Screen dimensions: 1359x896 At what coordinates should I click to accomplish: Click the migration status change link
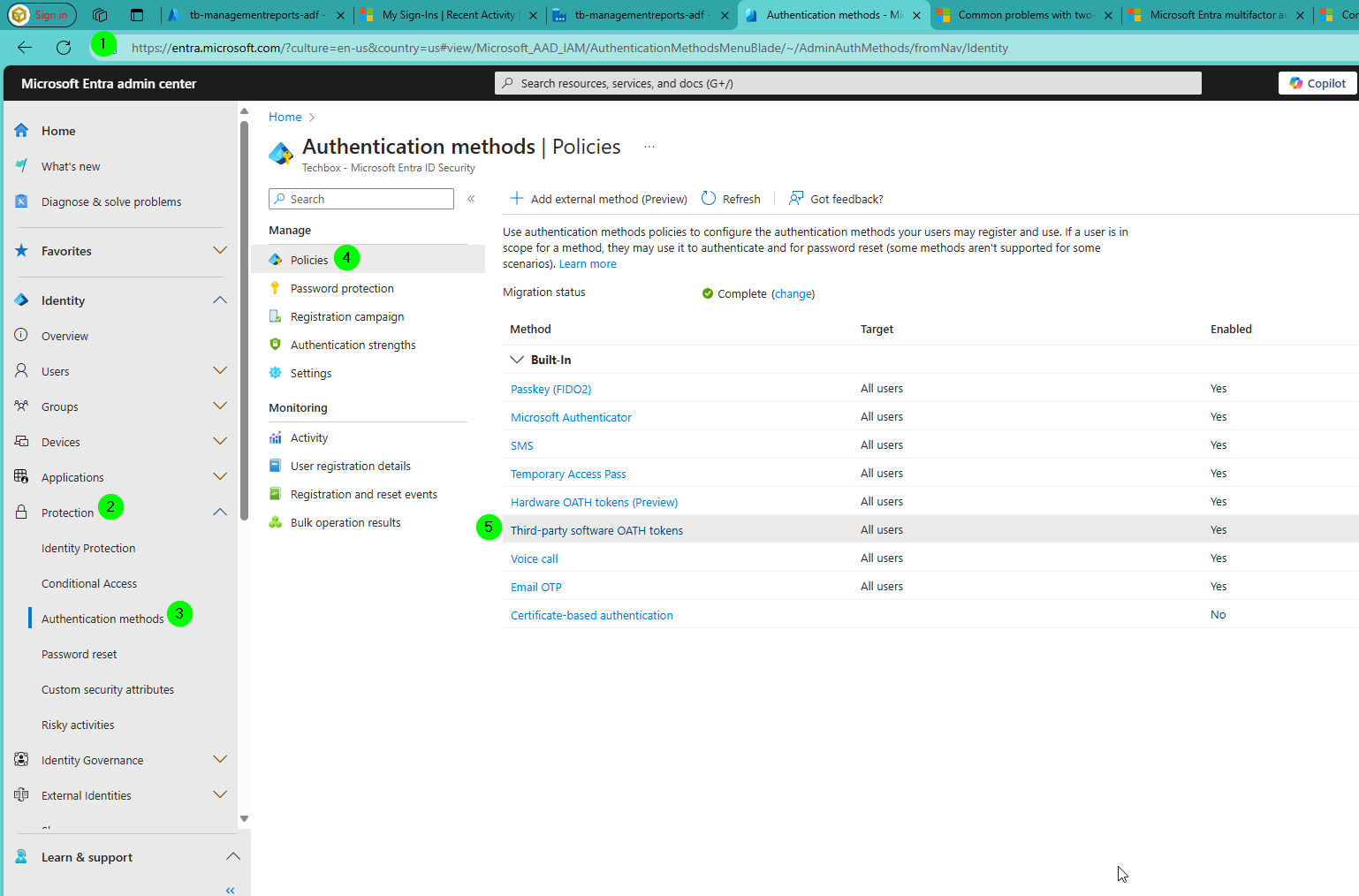(793, 293)
